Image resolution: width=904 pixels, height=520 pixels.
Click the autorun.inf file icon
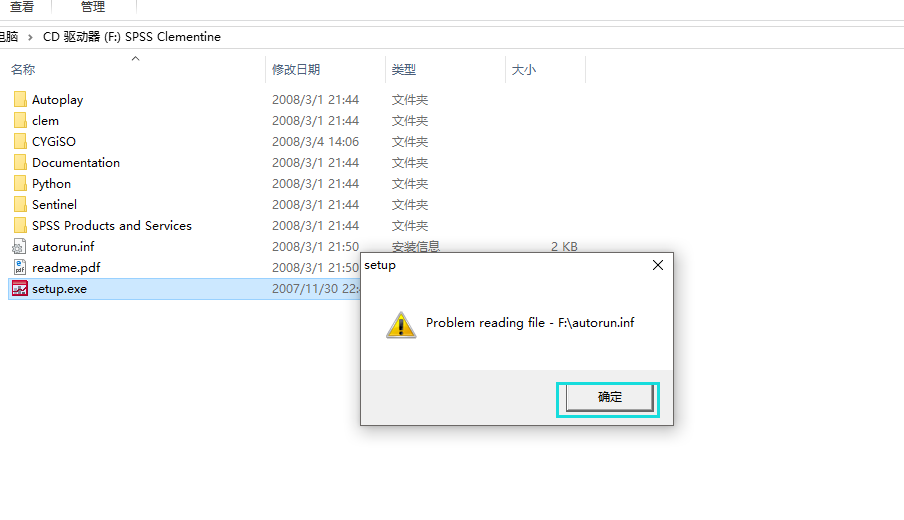20,247
